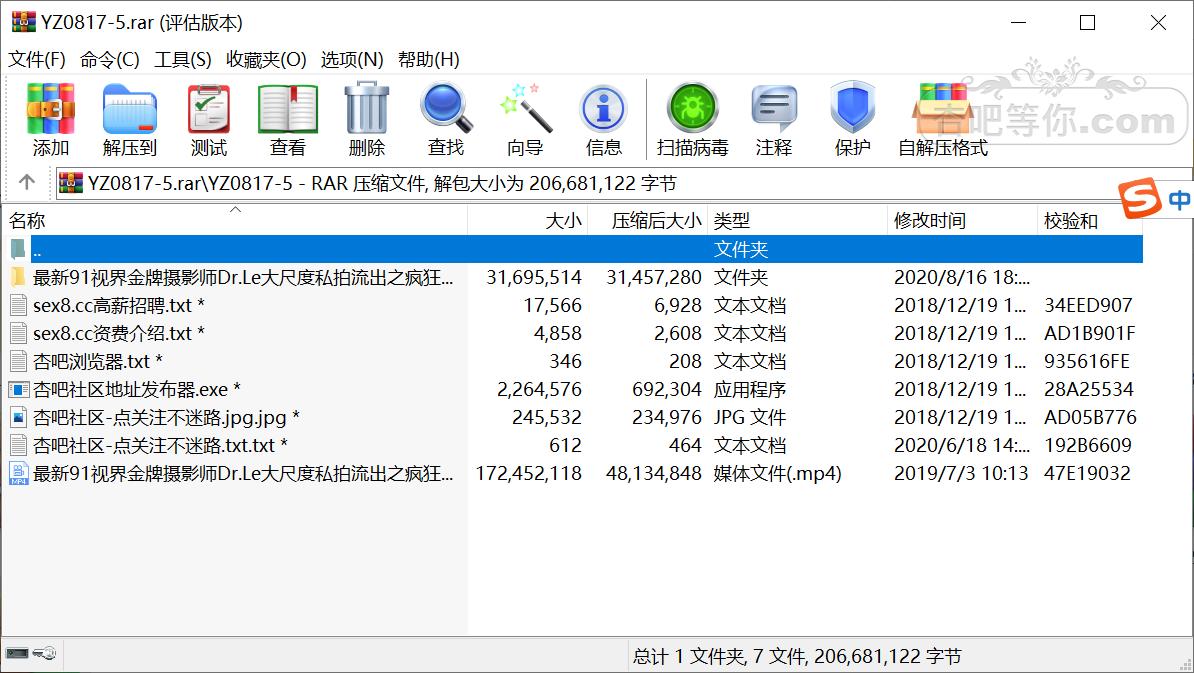Go up one level with arrow button
The height and width of the screenshot is (673, 1194).
pyautogui.click(x=27, y=183)
